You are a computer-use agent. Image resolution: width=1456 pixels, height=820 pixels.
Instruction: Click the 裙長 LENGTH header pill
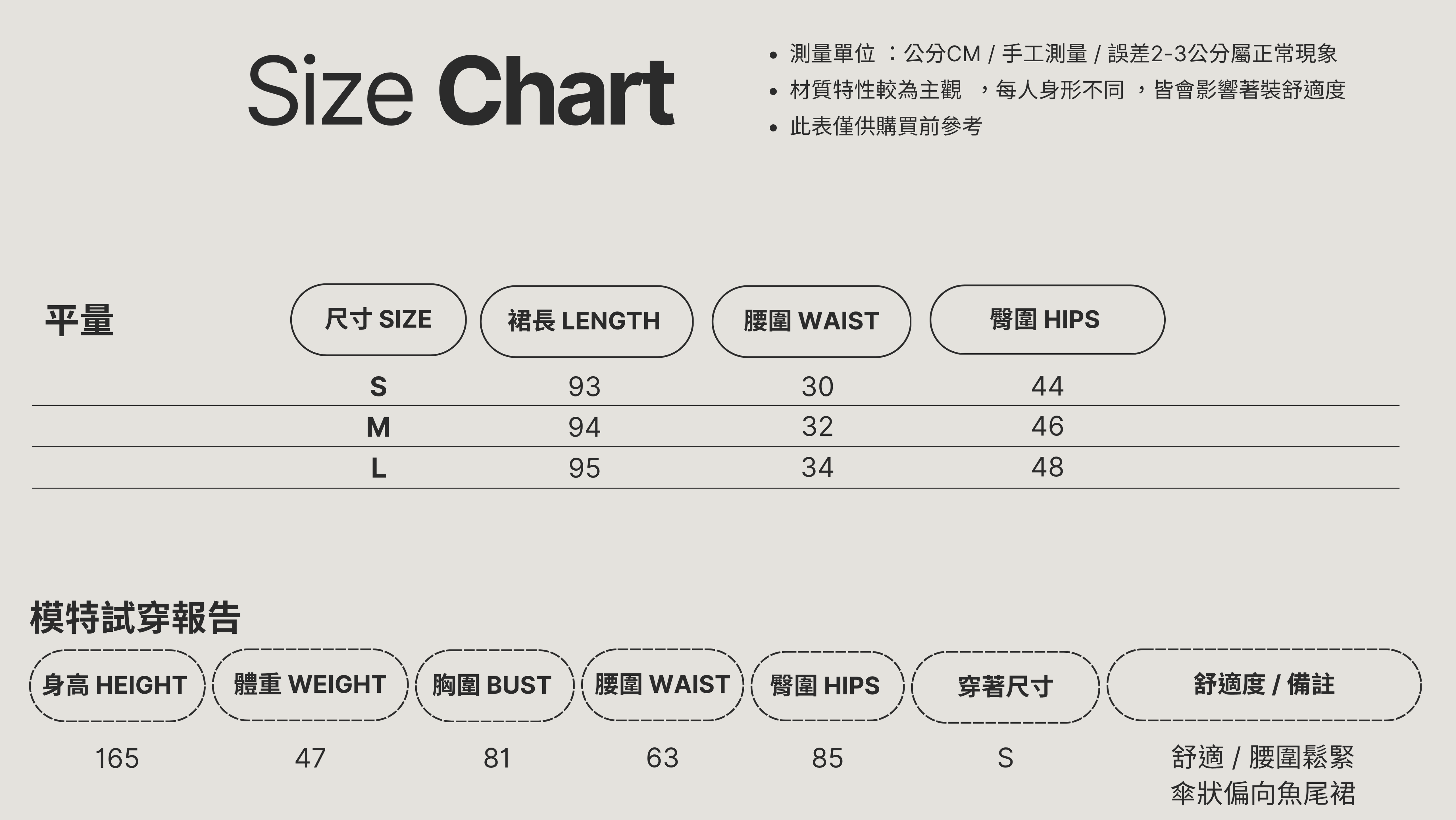[x=586, y=322]
